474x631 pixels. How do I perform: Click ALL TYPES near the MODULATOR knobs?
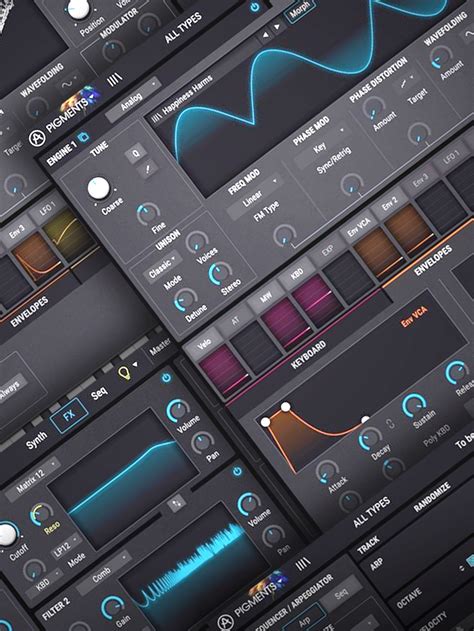click(183, 27)
